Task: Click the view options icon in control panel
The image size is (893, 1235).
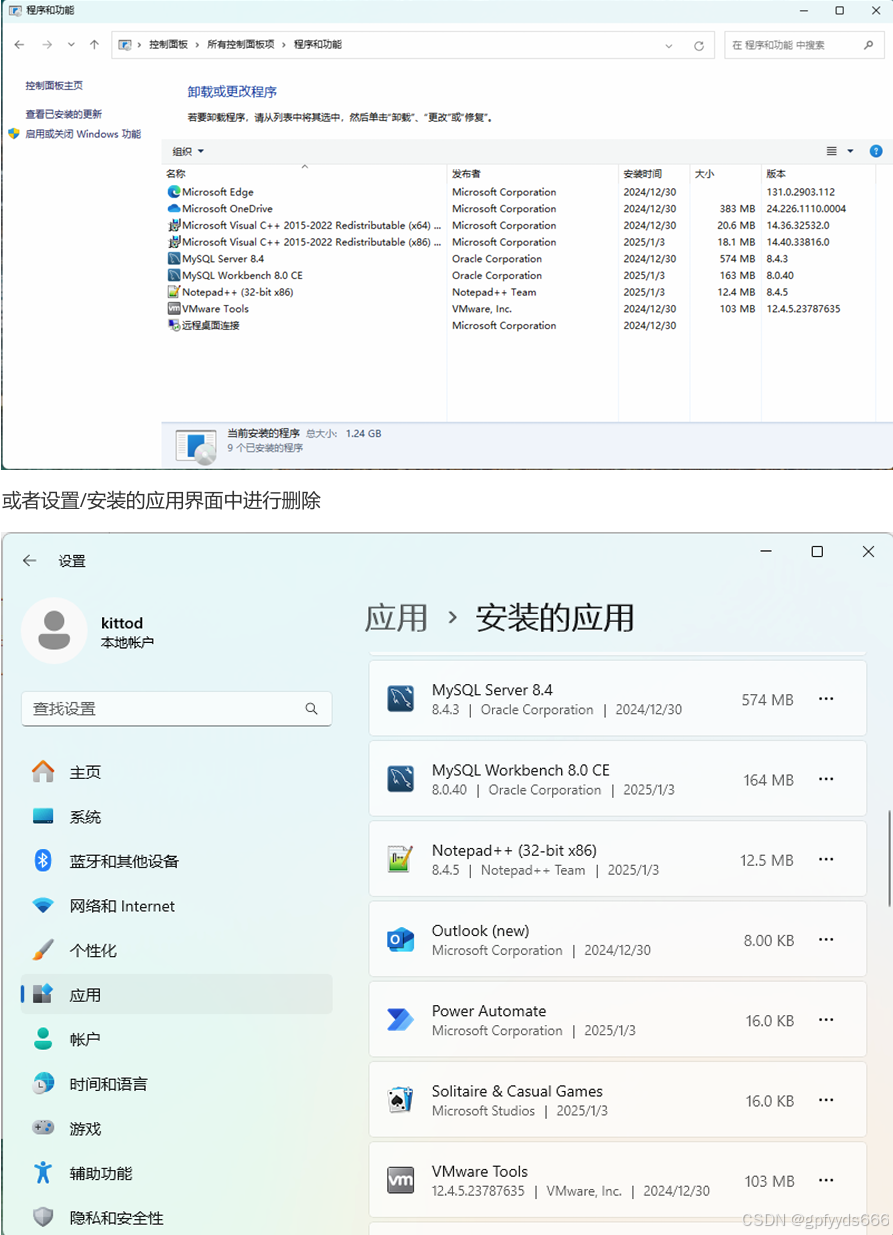Action: [x=832, y=151]
